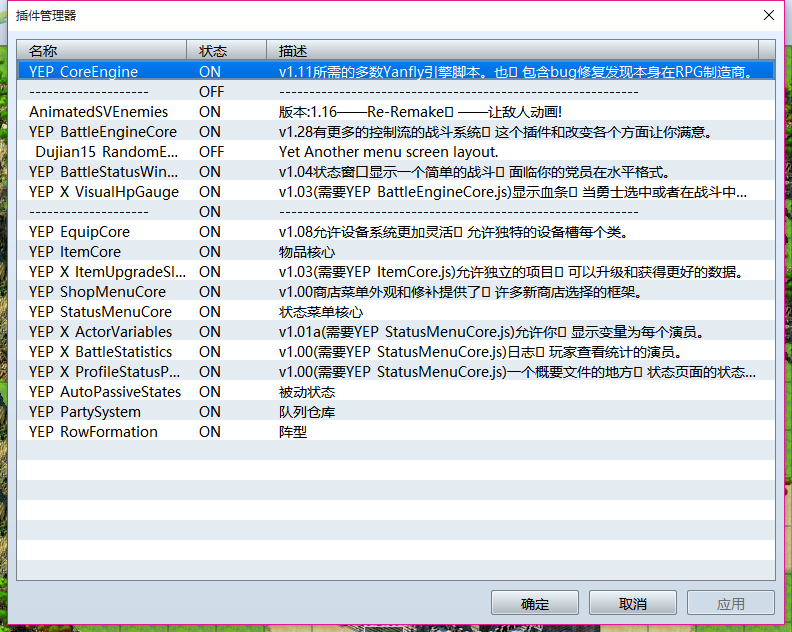Select the Dujian15 RandomE... plugin row
Image resolution: width=792 pixels, height=632 pixels.
(x=396, y=152)
